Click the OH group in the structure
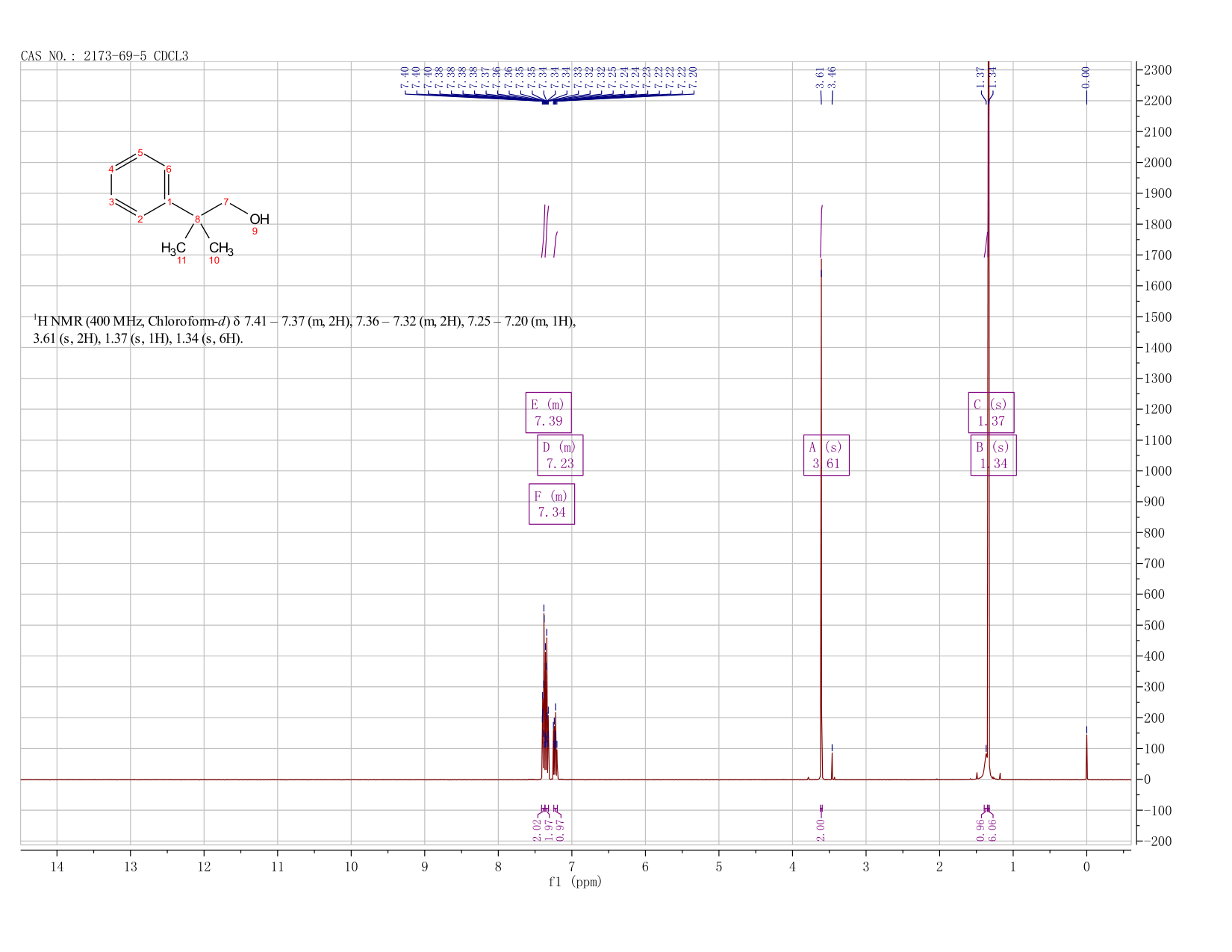This screenshot has height=952, width=1232. 259,220
